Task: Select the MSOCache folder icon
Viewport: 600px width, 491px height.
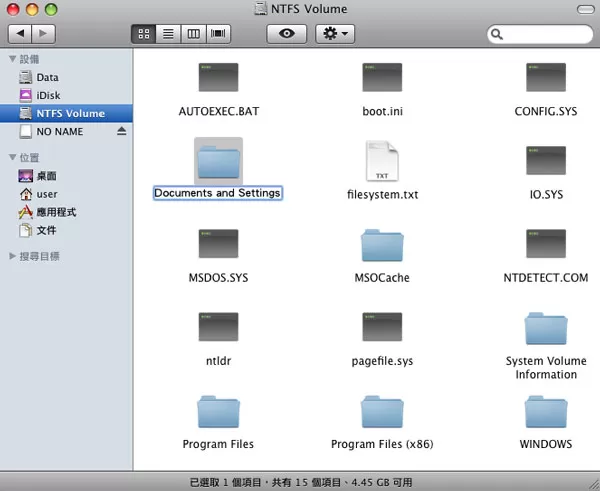Action: (382, 245)
